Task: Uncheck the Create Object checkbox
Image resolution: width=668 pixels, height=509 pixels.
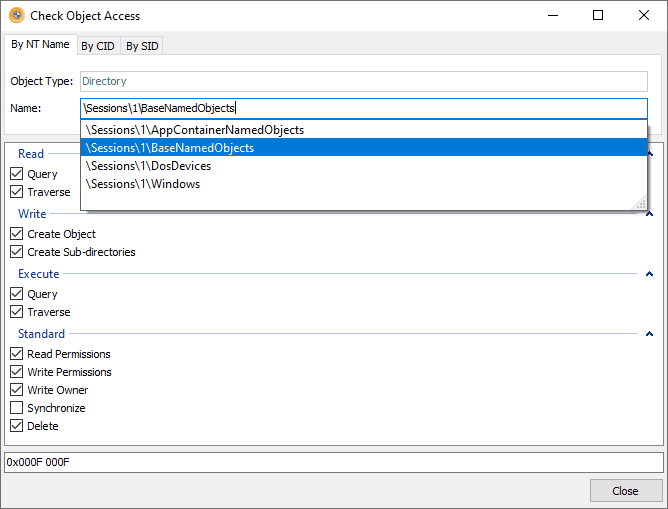Action: 16,234
